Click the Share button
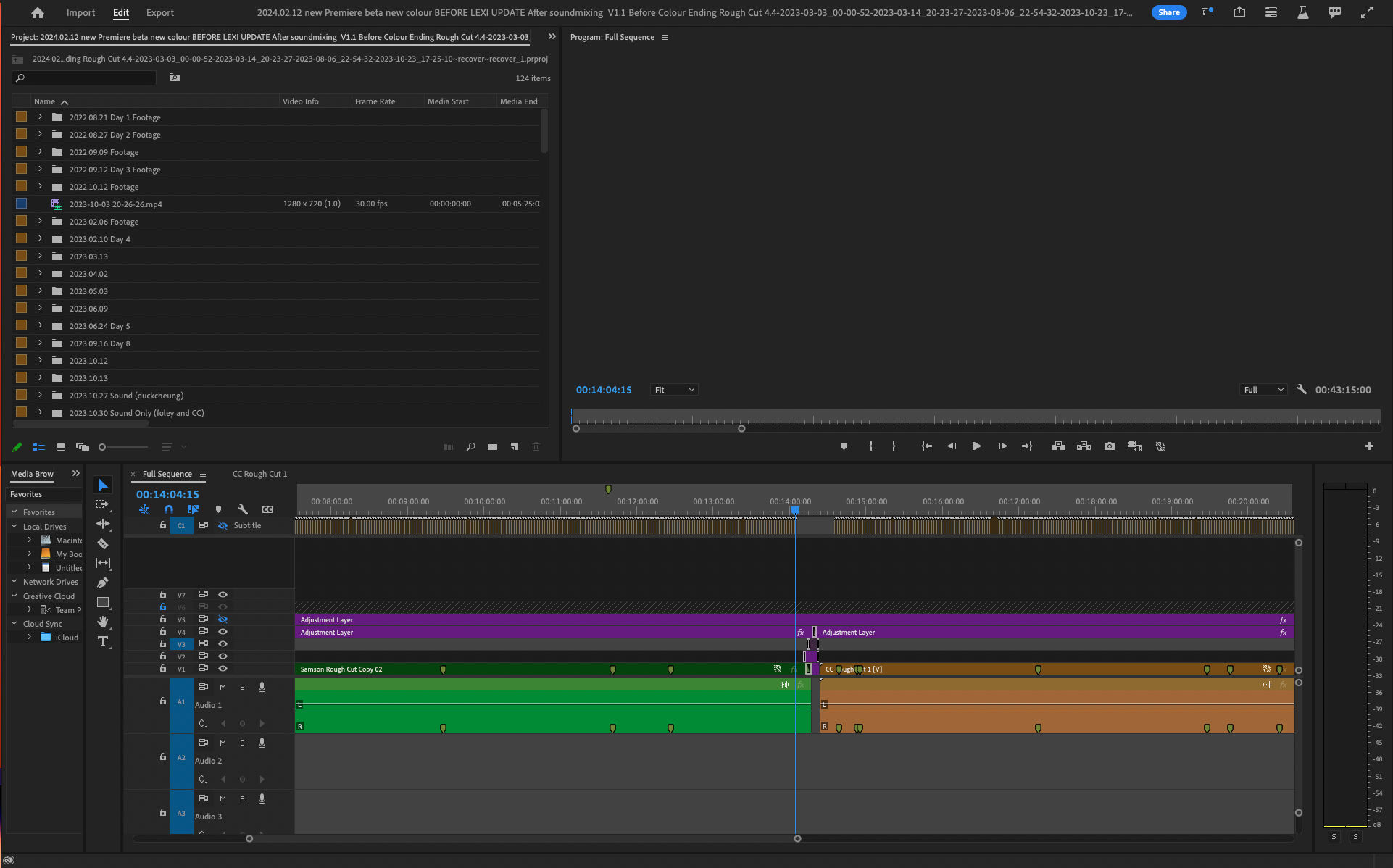Screen dimensions: 1393x868 pyautogui.click(x=1168, y=12)
